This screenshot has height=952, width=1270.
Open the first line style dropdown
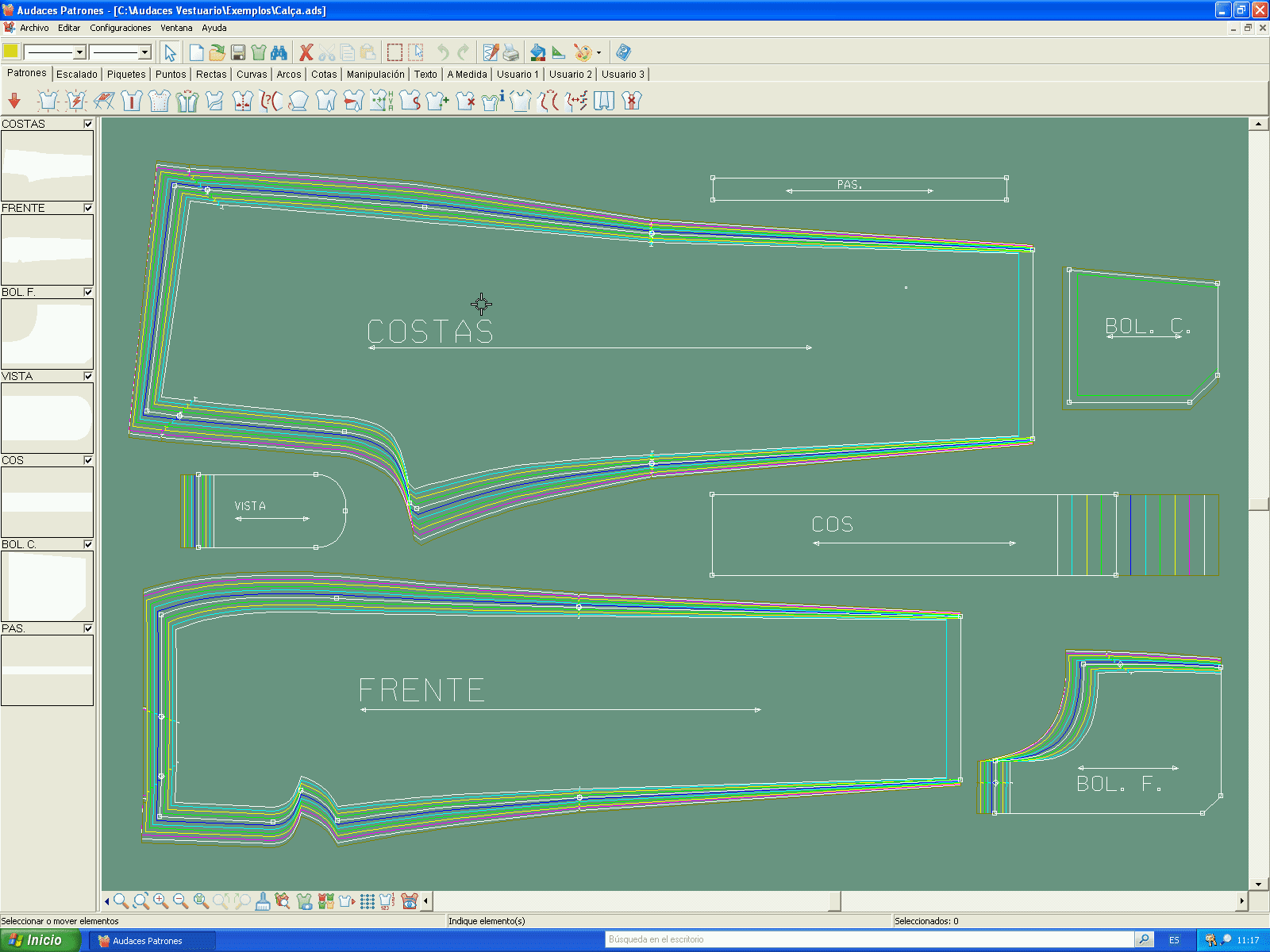pyautogui.click(x=79, y=52)
